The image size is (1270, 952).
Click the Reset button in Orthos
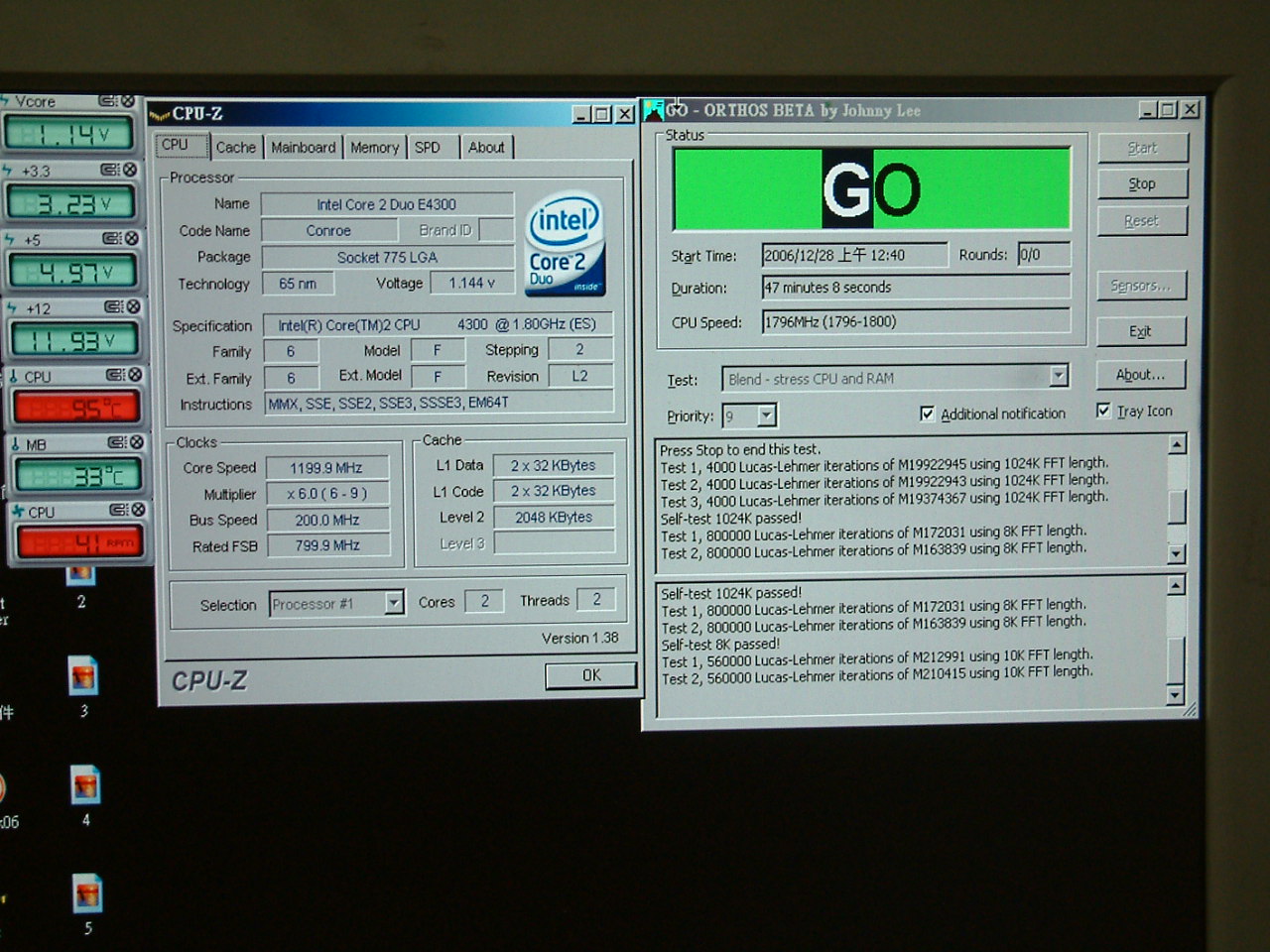point(1142,221)
